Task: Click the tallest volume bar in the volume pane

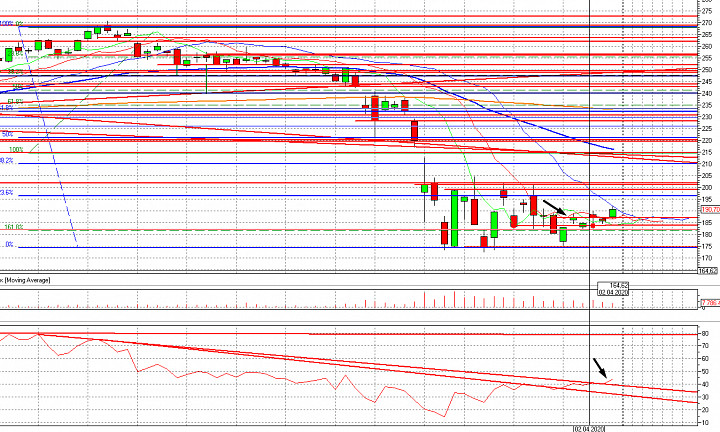Action: pyautogui.click(x=455, y=299)
